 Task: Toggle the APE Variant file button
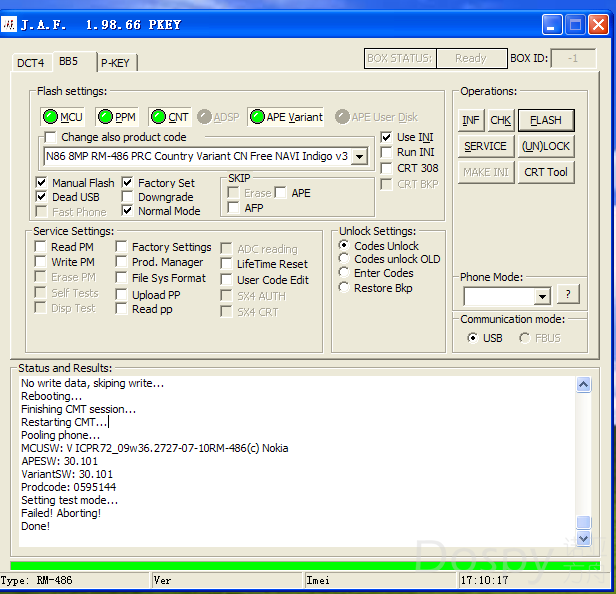[286, 117]
